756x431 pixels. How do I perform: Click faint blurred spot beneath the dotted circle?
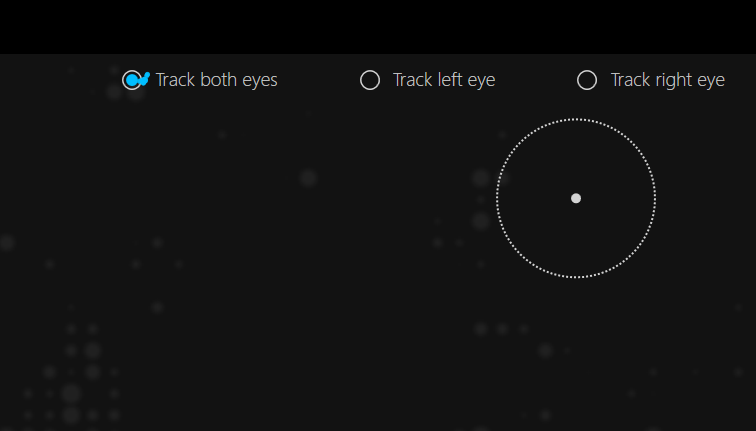pos(545,350)
